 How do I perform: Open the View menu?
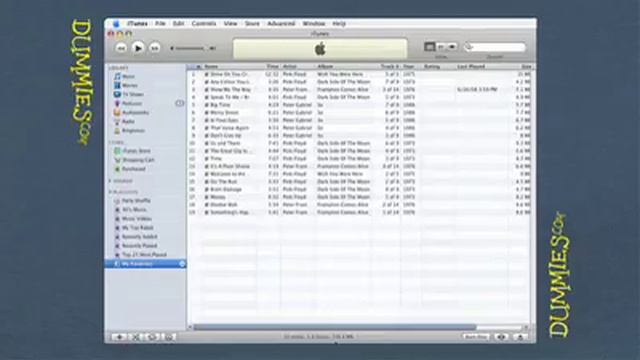230,24
